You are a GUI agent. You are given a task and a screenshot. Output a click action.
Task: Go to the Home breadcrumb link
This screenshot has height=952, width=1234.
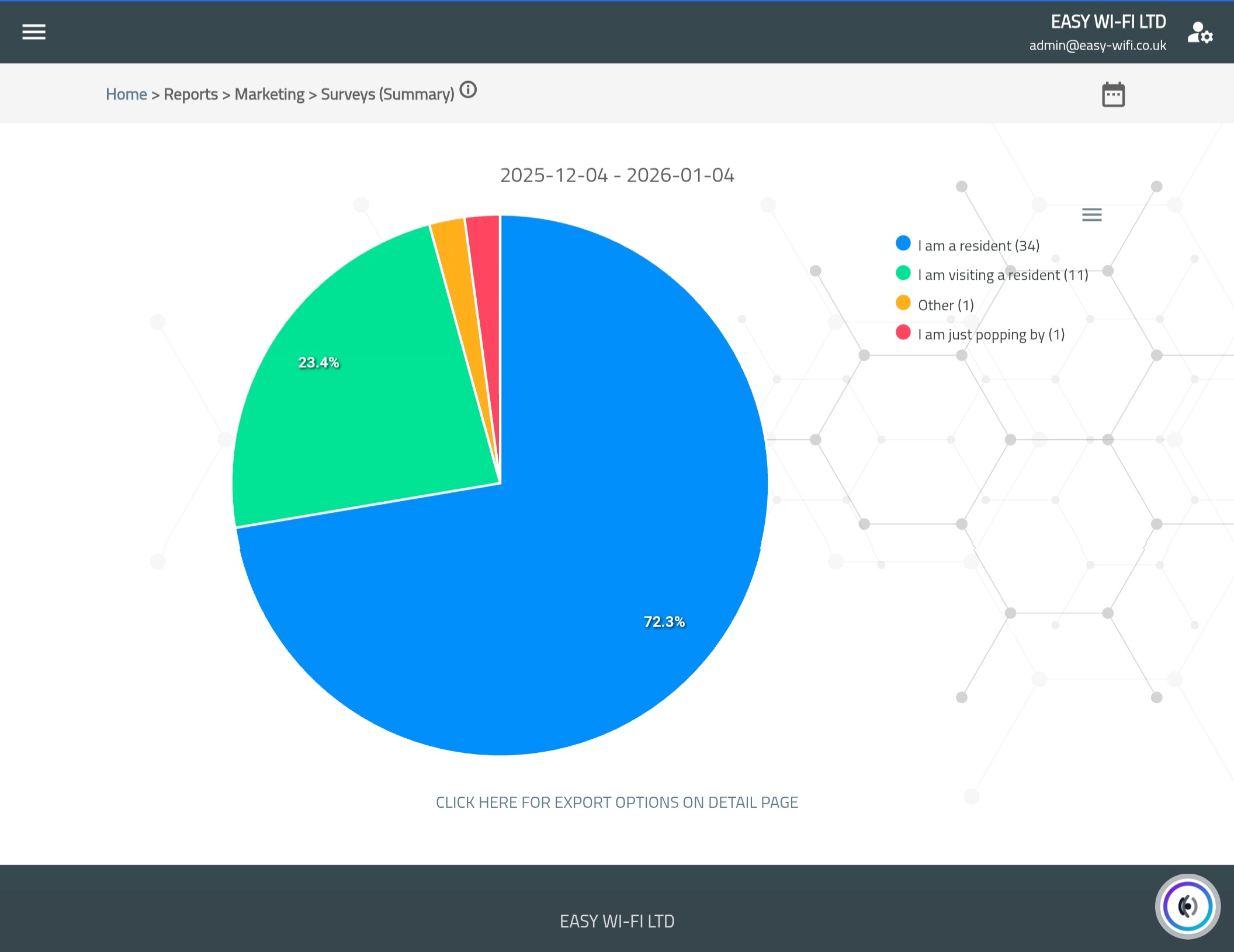point(126,94)
